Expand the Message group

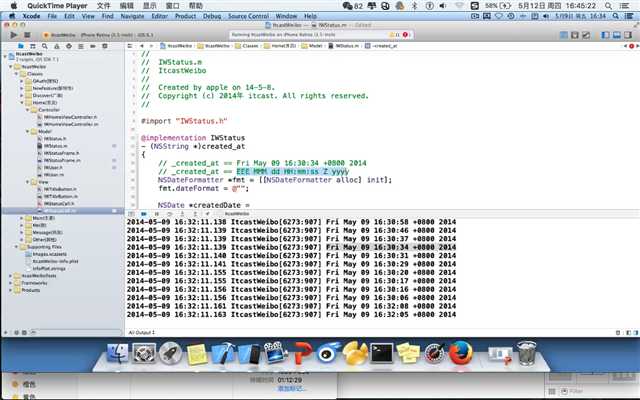pyautogui.click(x=22, y=232)
